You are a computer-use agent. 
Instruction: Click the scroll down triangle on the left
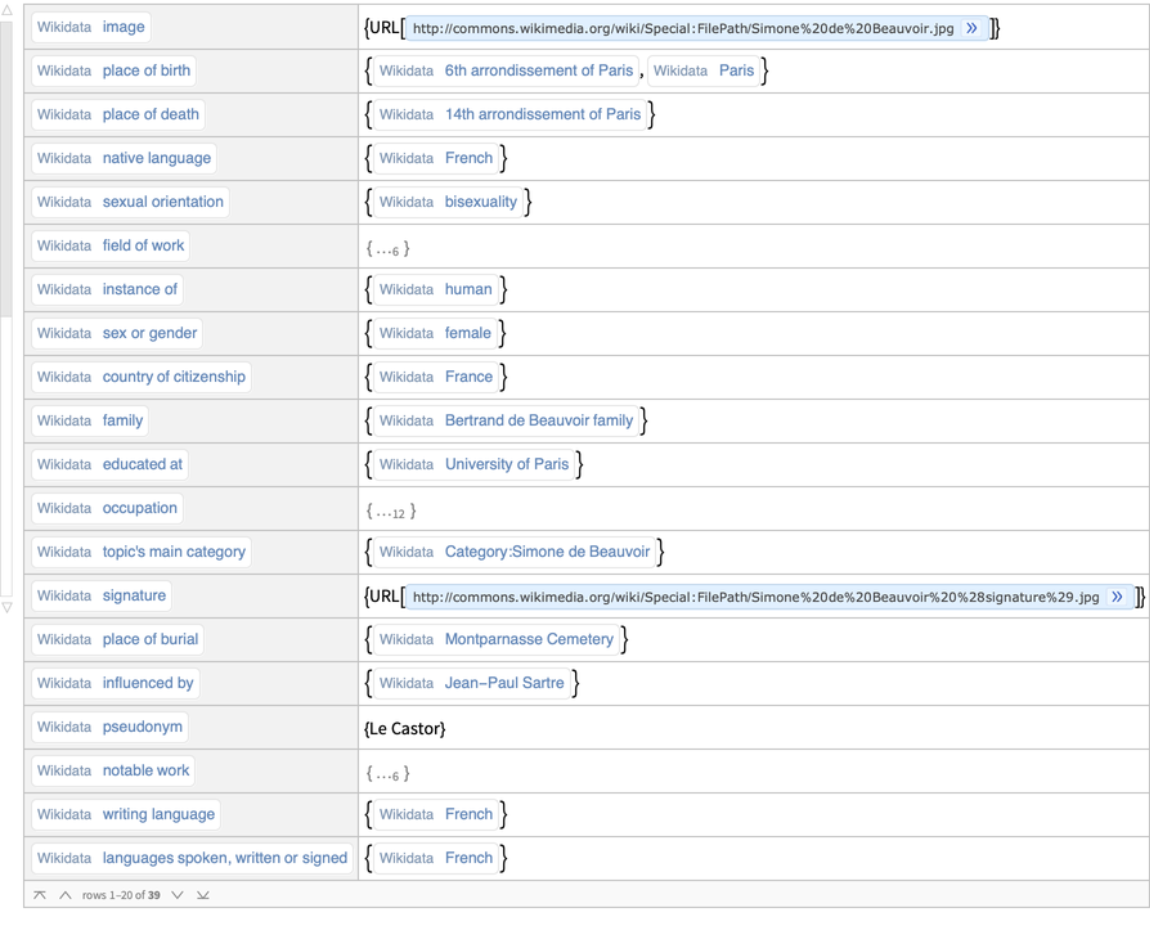click(7, 606)
